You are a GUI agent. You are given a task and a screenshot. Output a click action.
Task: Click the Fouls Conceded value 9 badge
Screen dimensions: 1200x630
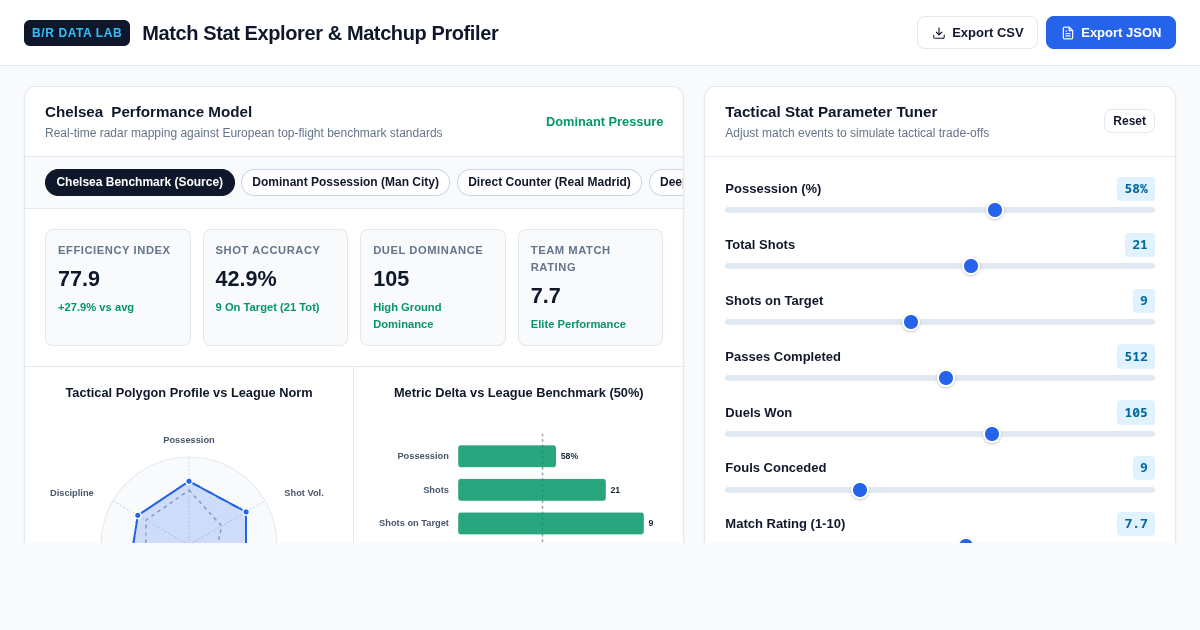tap(1144, 468)
